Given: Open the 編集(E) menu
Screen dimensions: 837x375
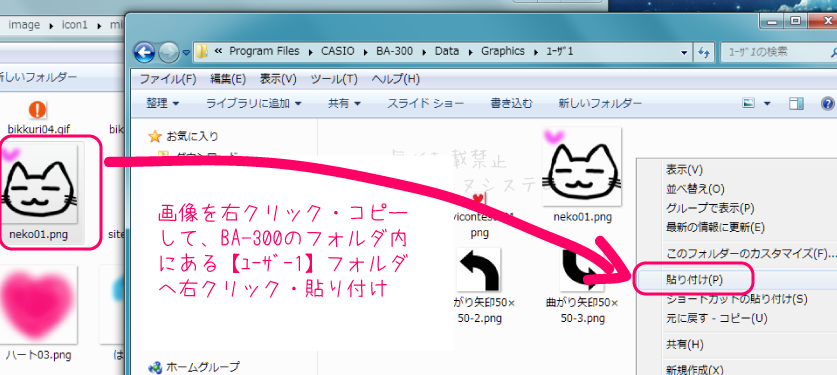Looking at the screenshot, I should 227,79.
